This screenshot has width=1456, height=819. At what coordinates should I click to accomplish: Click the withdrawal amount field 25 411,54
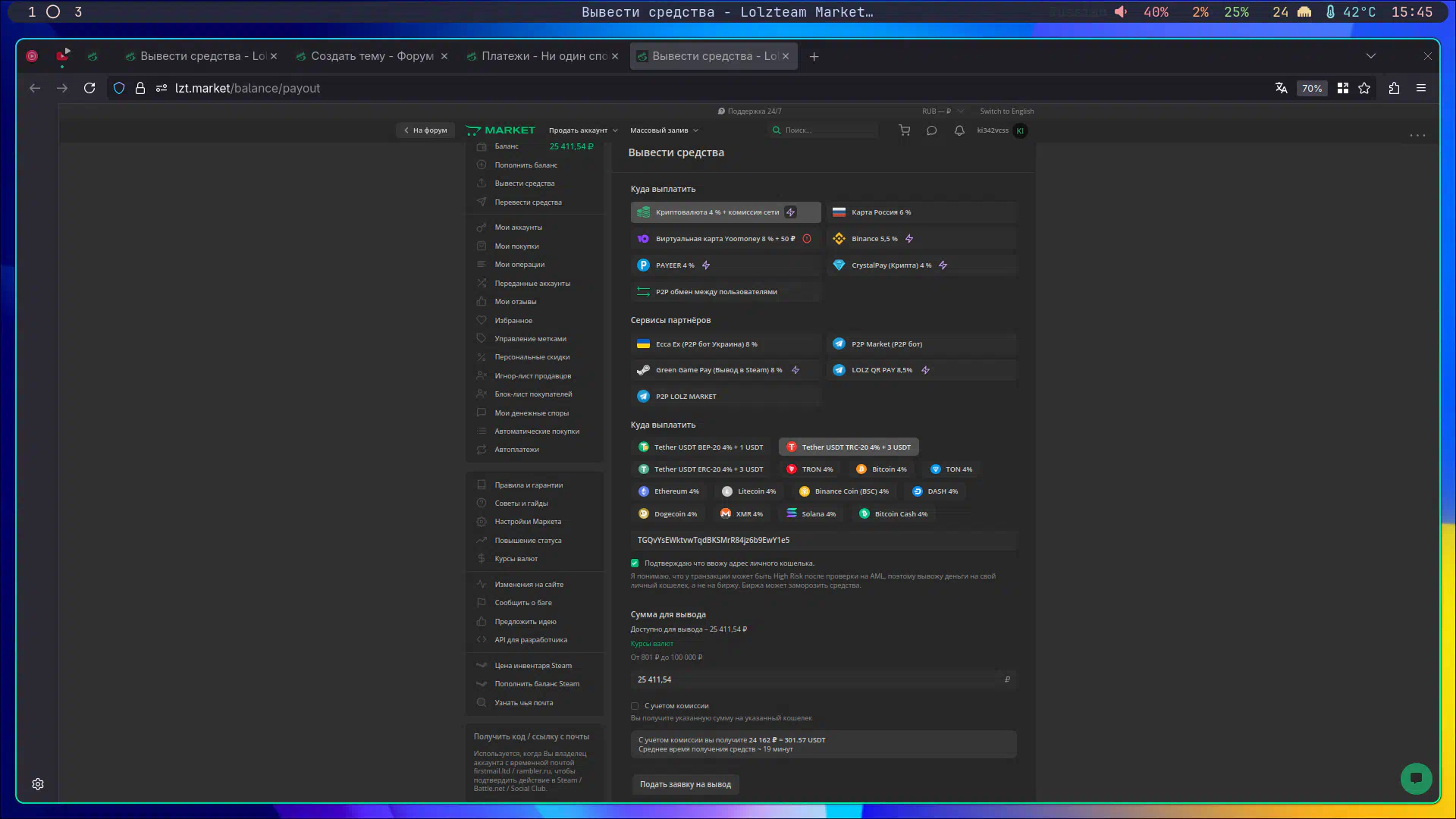tap(824, 680)
